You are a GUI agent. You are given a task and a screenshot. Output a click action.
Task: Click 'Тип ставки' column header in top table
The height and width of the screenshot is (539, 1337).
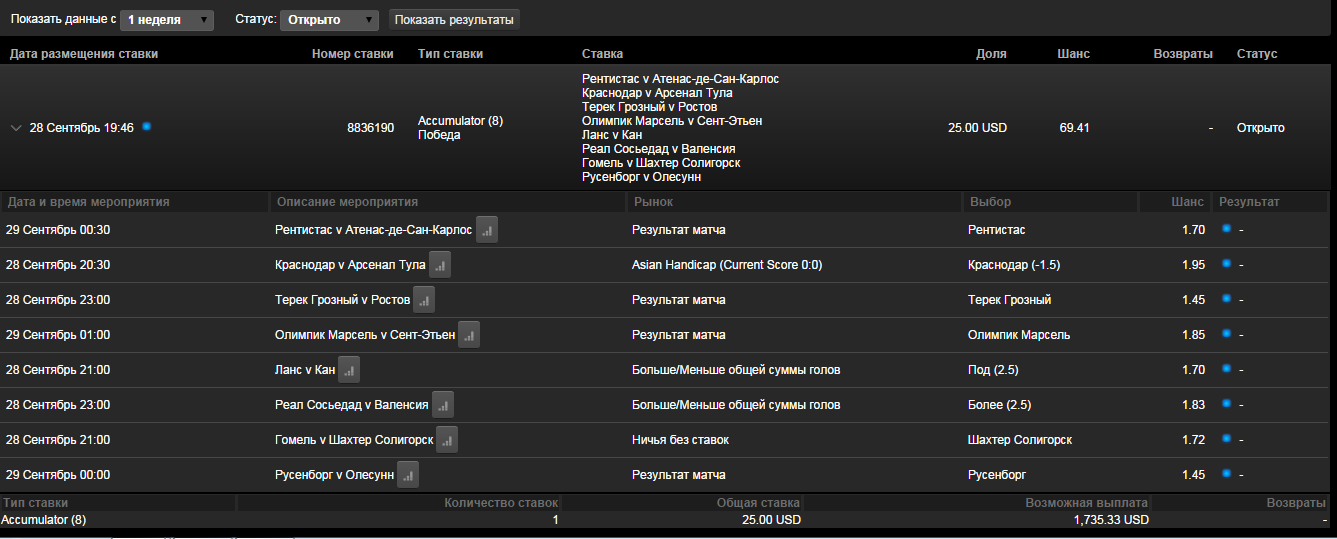pyautogui.click(x=450, y=54)
